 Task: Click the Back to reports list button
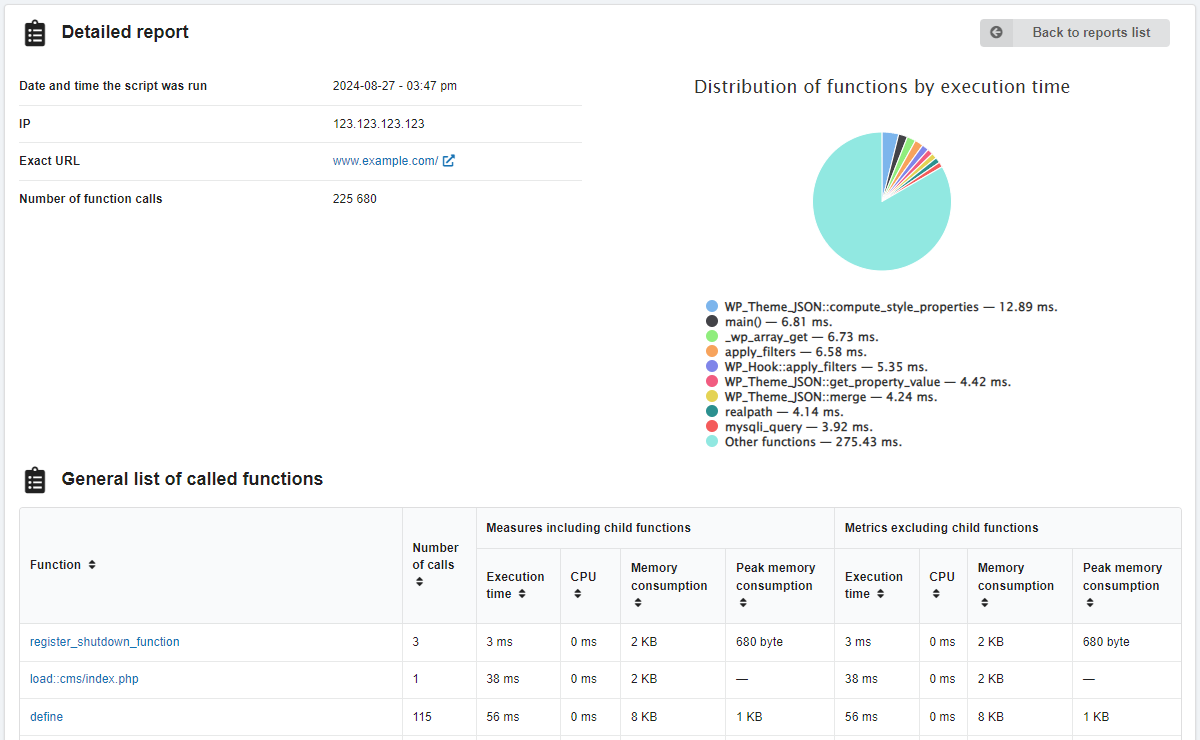pyautogui.click(x=1074, y=32)
